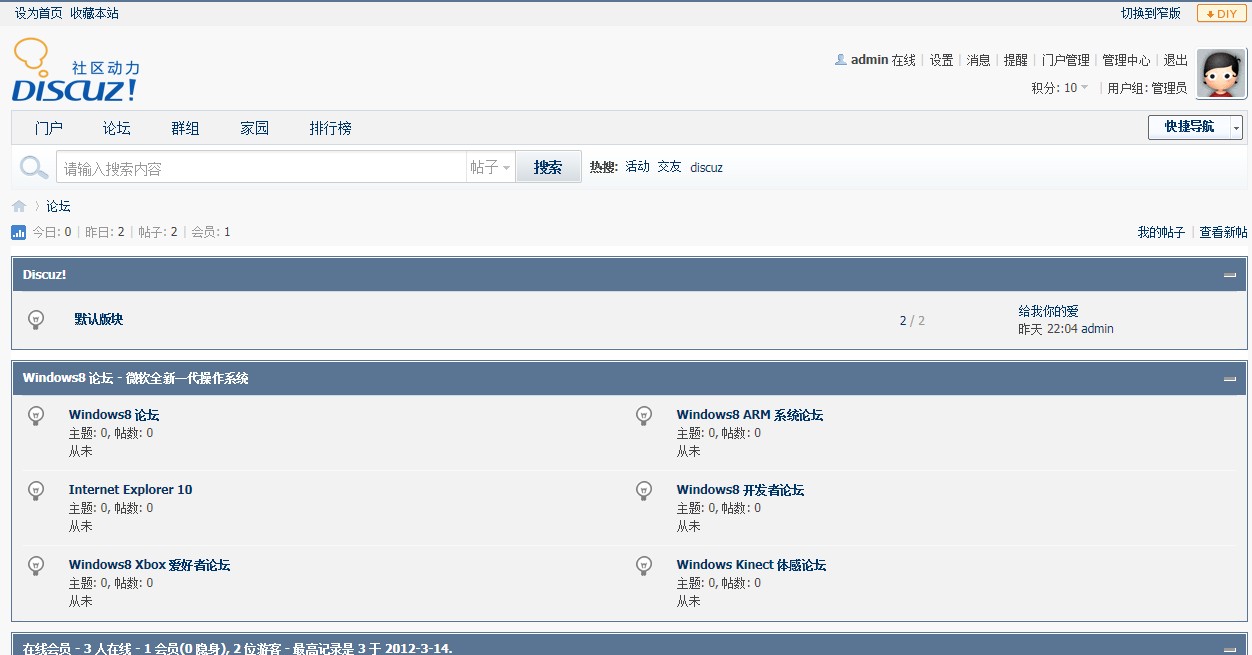Image resolution: width=1252 pixels, height=655 pixels.
Task: Click the lightbulb icon beside Windows Kinect 体感论坛
Action: point(645,565)
